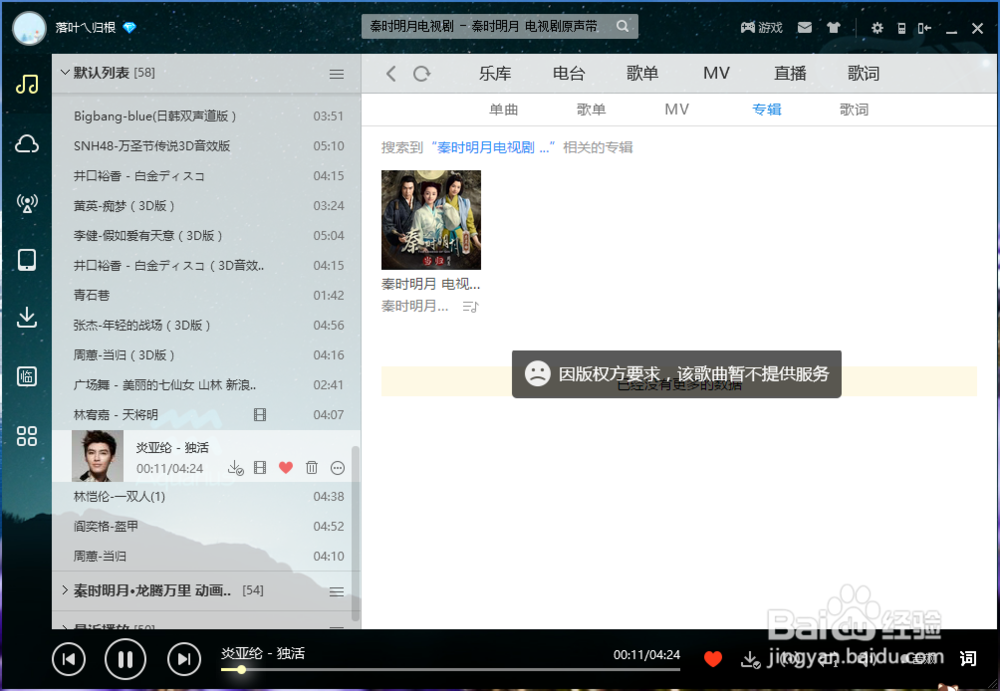This screenshot has width=1000, height=691.
Task: Unfavorite 炎亚纶 - 独活 via row heart
Action: 286,468
